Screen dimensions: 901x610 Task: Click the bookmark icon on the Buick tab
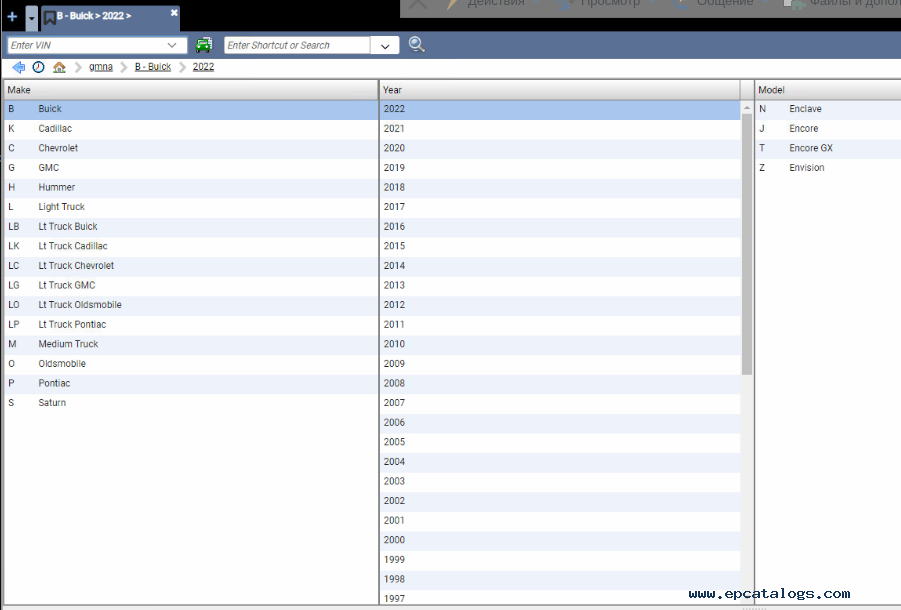[x=49, y=18]
